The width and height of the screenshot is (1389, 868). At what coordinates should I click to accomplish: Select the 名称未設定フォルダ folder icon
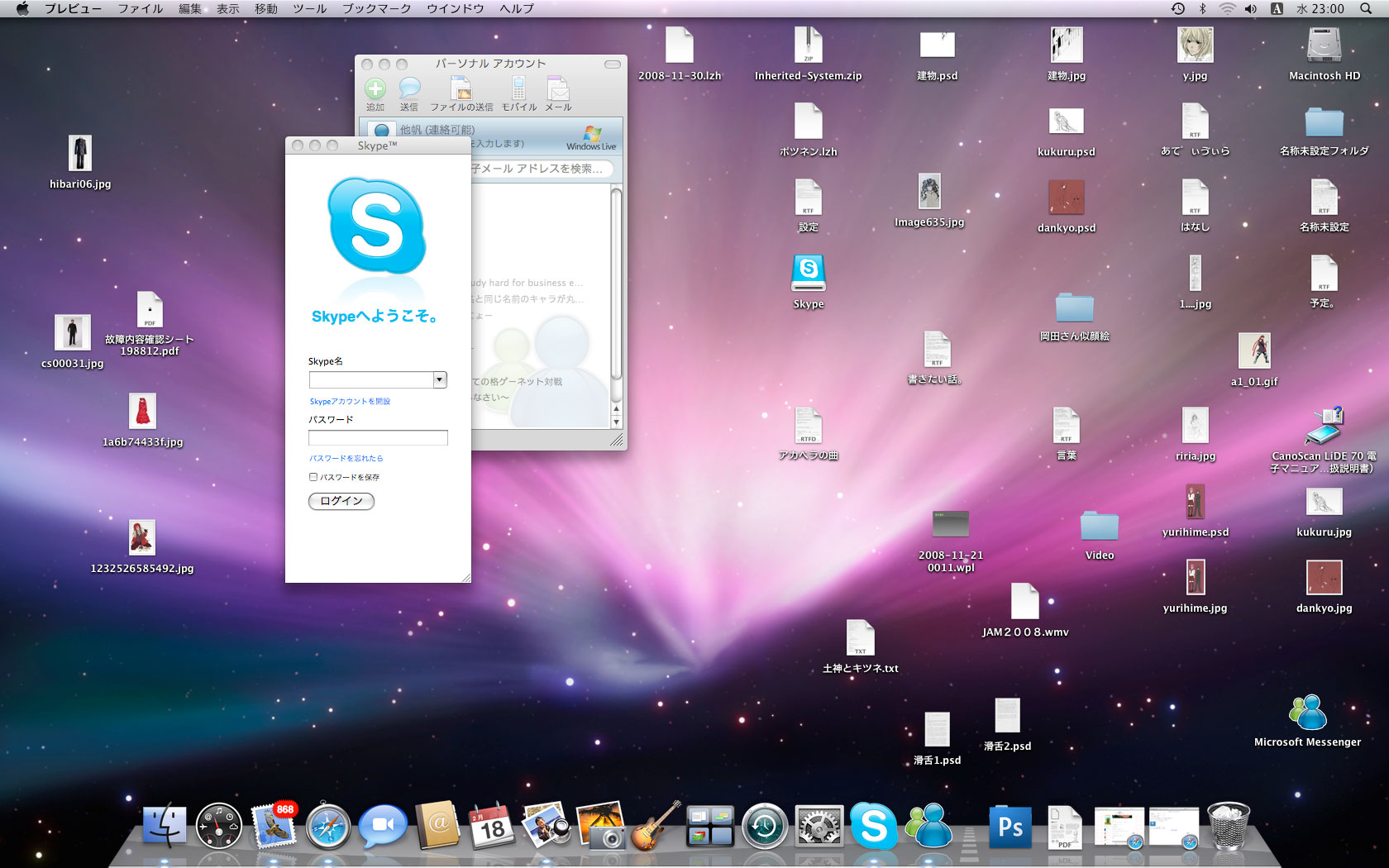(1324, 122)
